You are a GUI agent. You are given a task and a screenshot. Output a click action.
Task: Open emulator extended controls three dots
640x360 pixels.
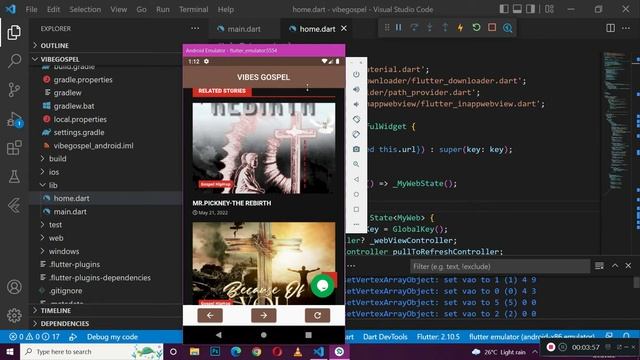(x=356, y=224)
